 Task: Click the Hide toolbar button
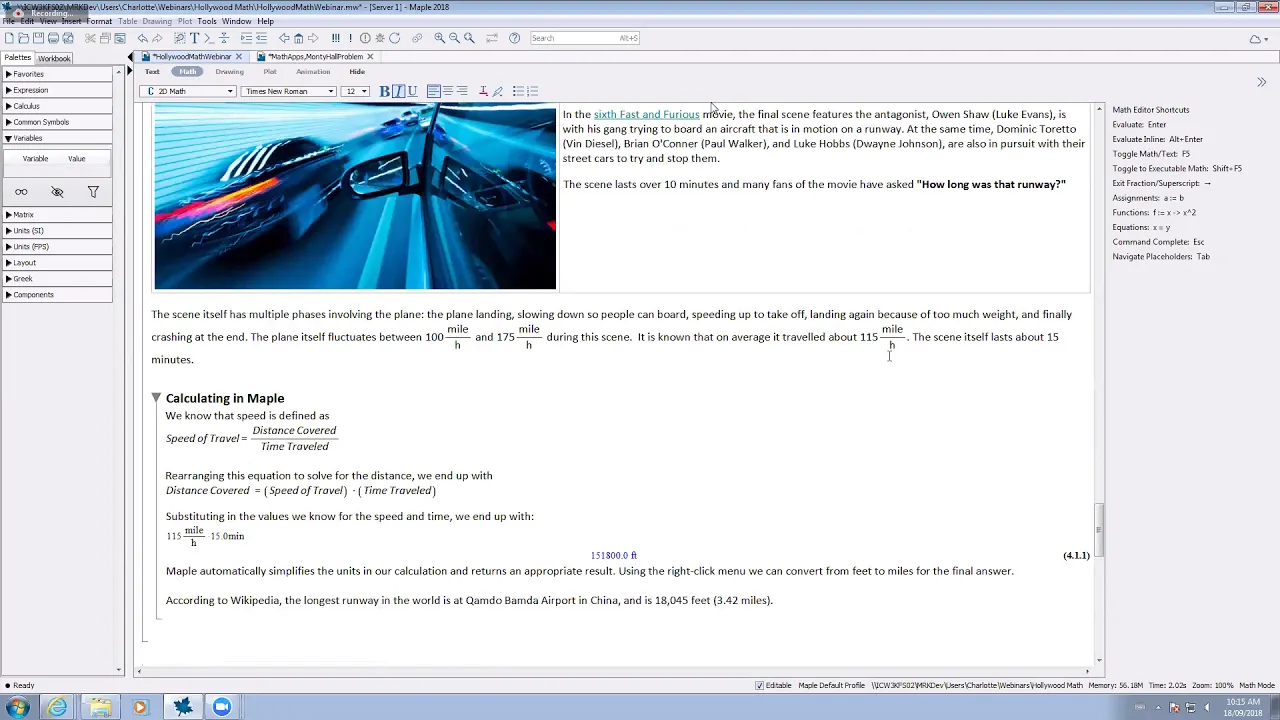(x=357, y=72)
